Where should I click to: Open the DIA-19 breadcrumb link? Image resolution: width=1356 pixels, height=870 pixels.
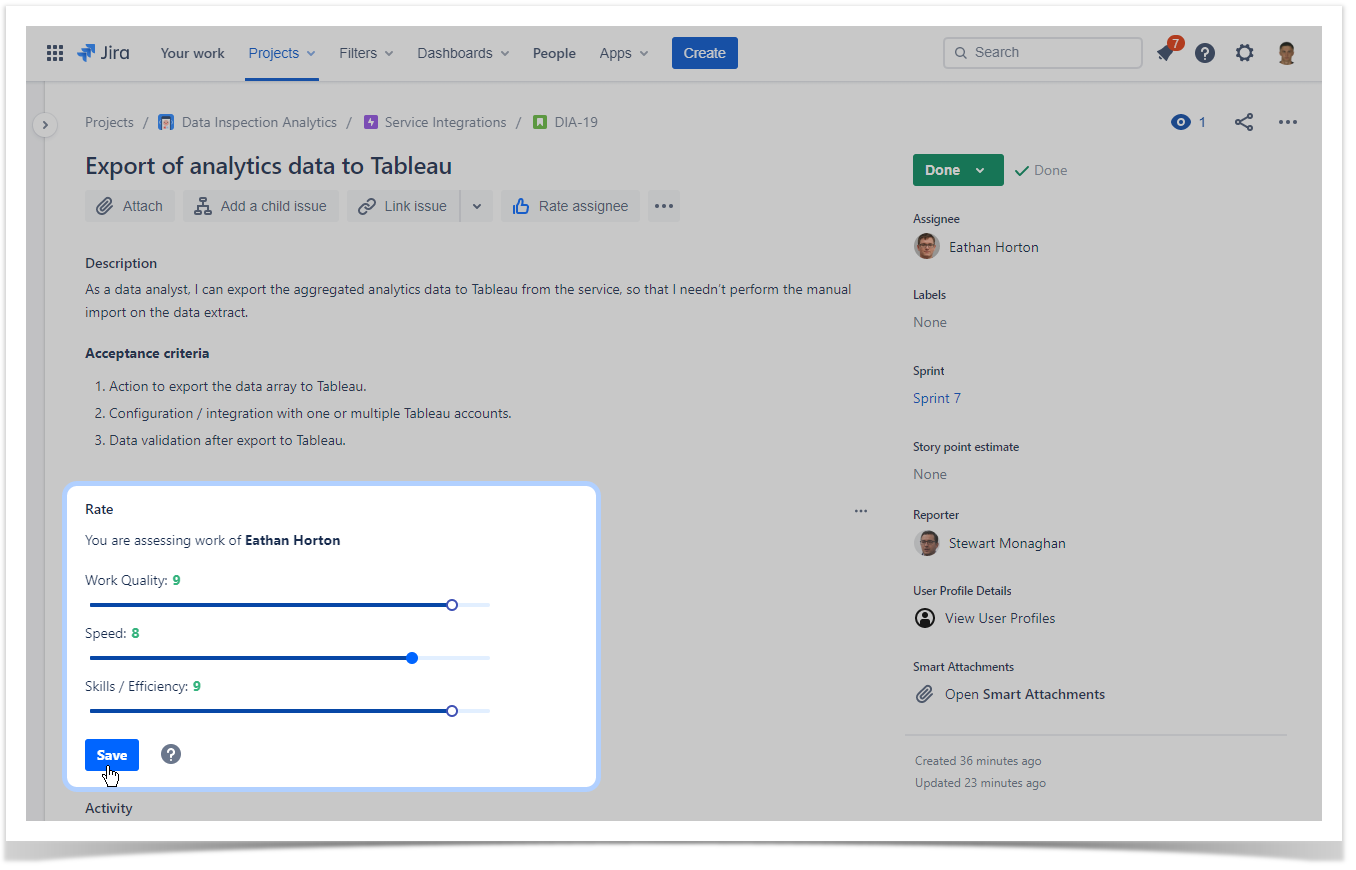pos(576,122)
